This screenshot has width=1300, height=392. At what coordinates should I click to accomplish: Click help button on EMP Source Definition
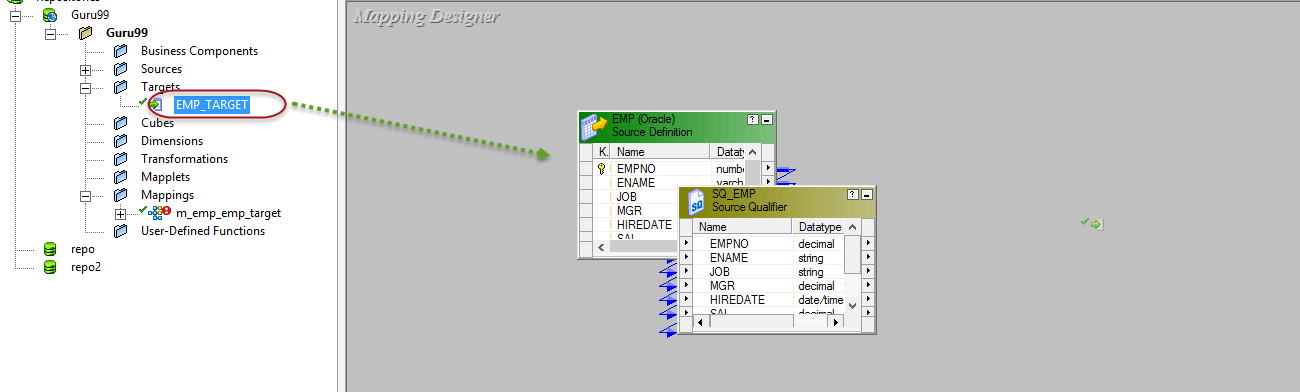point(753,118)
